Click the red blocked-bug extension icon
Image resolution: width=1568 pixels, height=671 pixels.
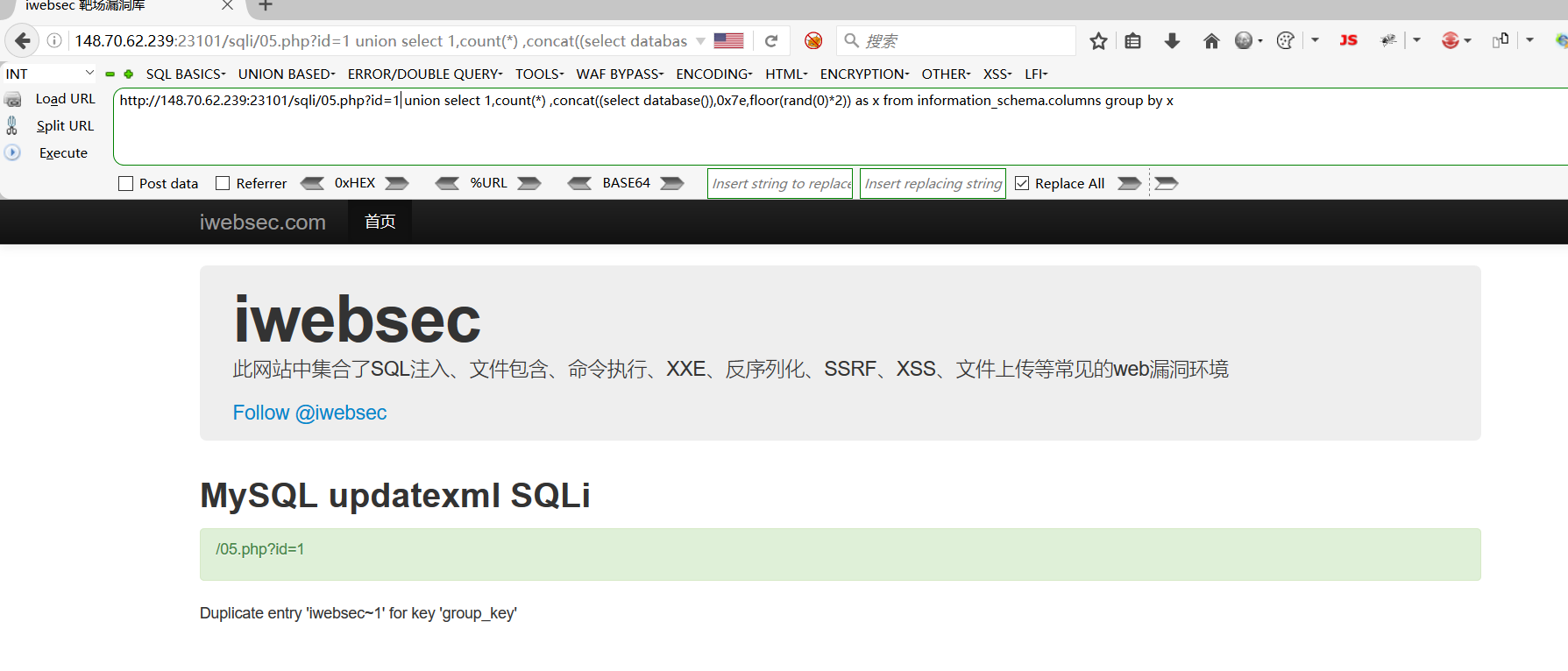813,41
